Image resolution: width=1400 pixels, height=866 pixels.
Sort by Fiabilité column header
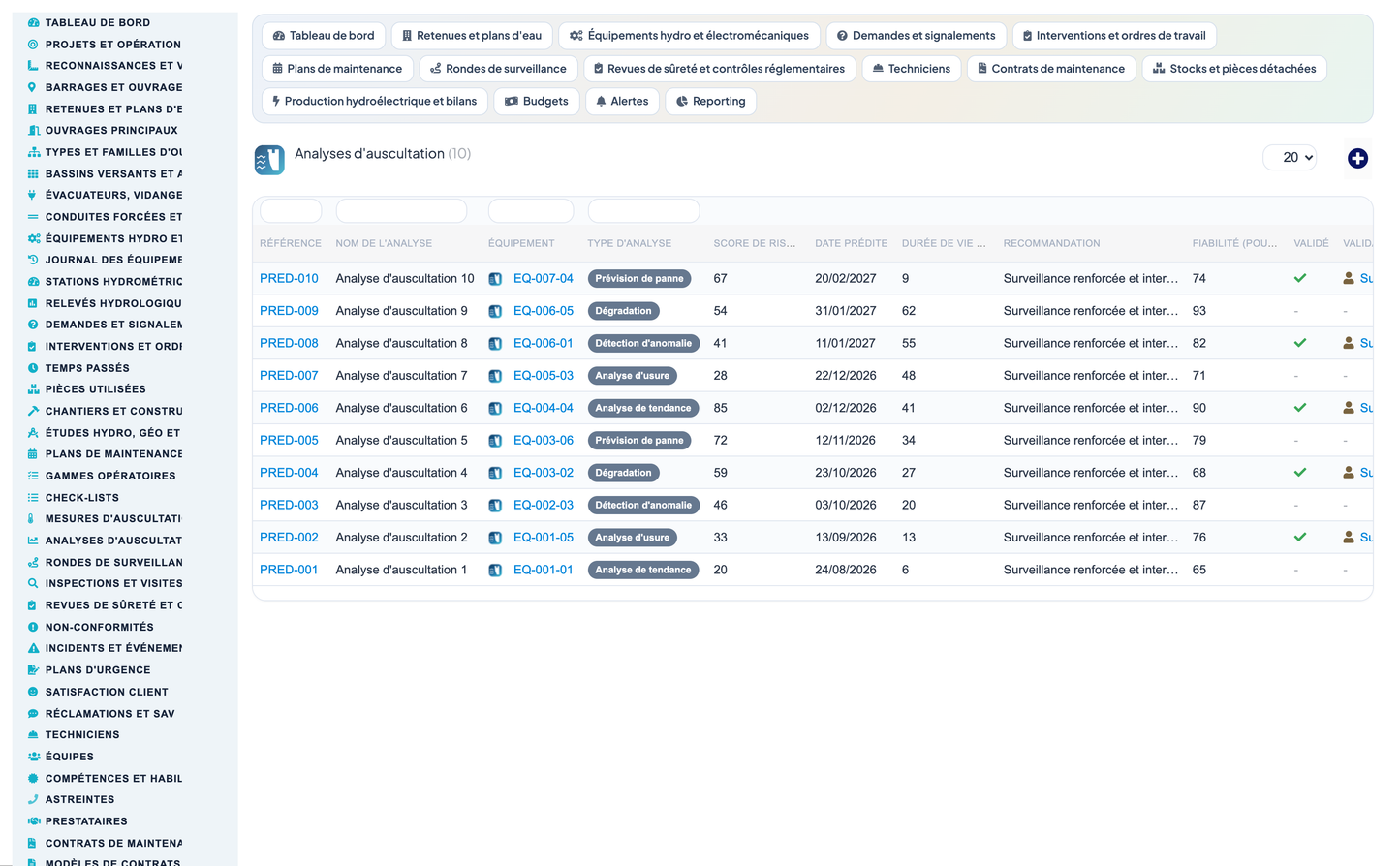pyautogui.click(x=1235, y=243)
